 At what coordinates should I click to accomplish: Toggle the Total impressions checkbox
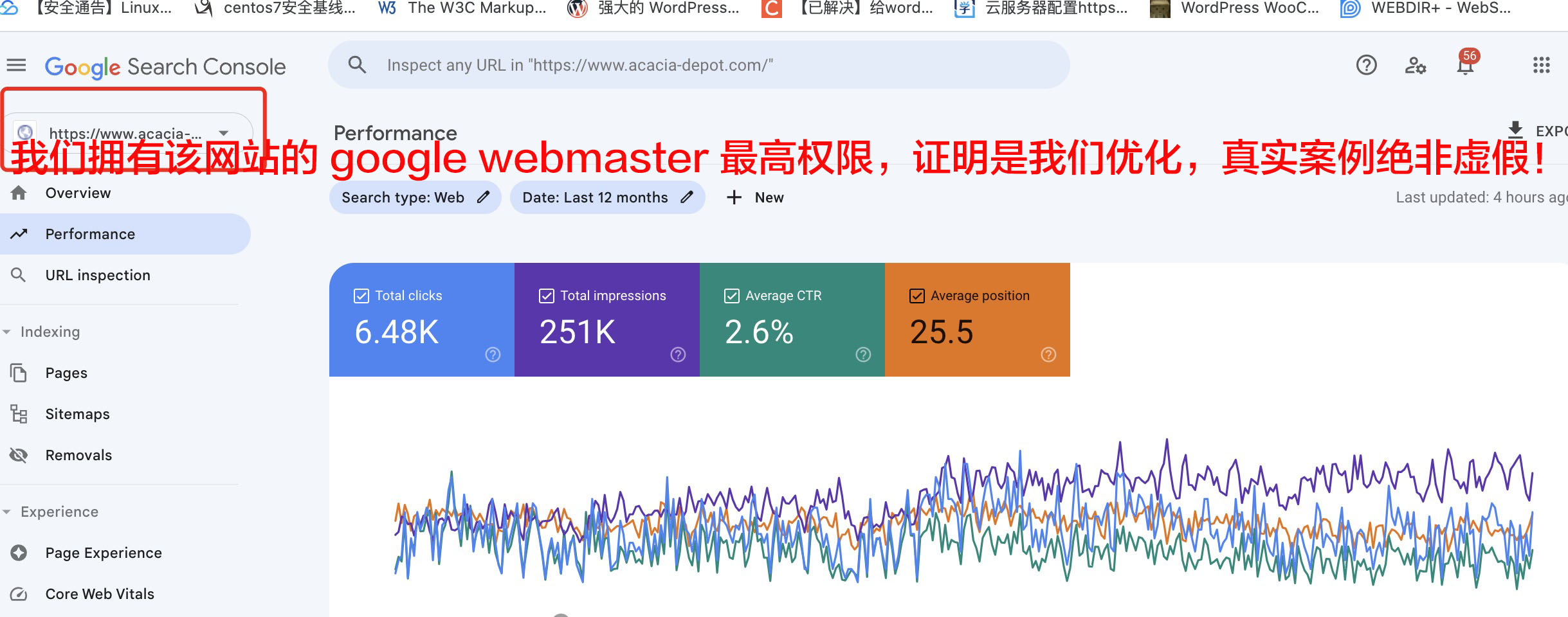[x=547, y=296]
